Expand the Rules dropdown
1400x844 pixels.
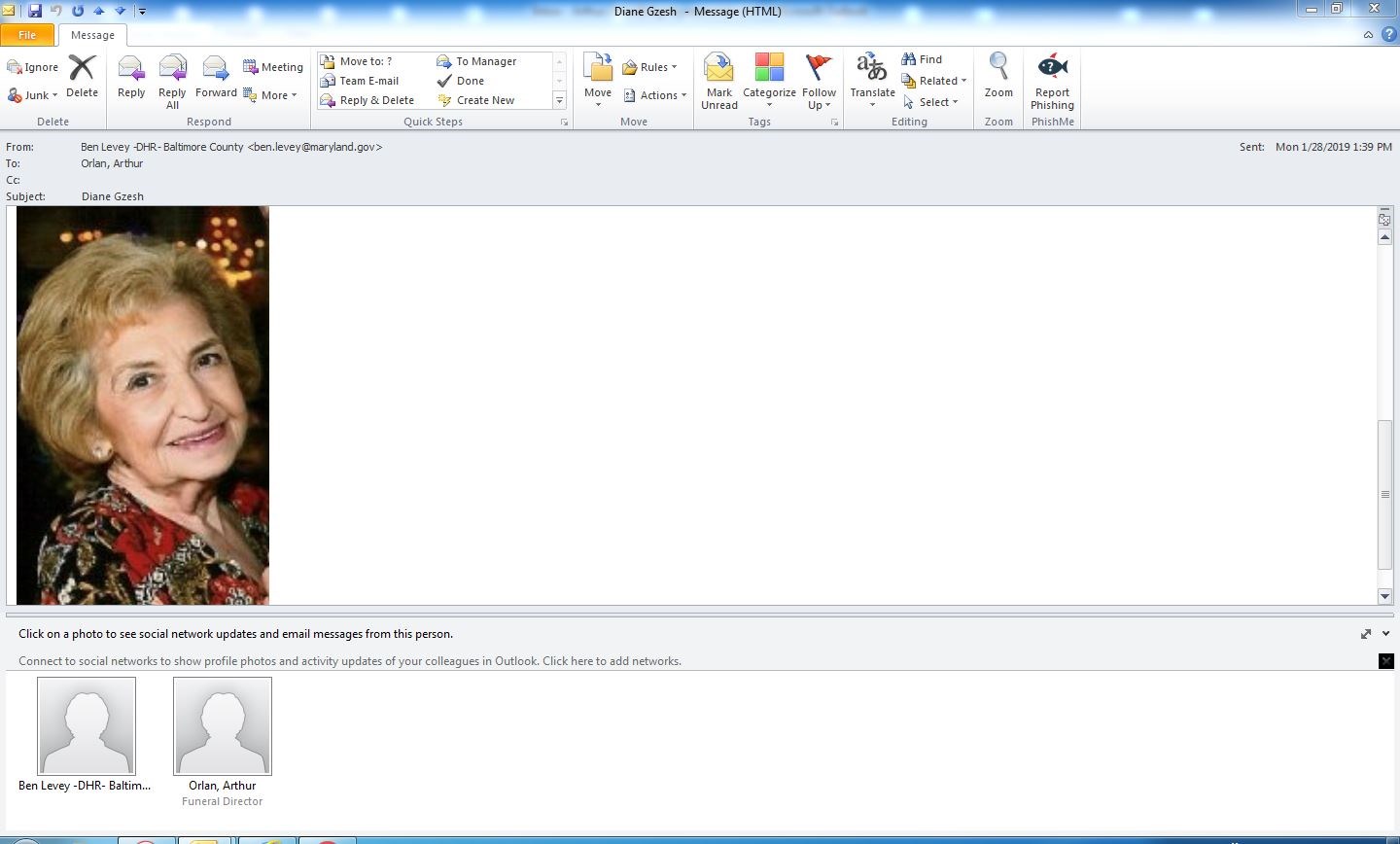[x=650, y=67]
